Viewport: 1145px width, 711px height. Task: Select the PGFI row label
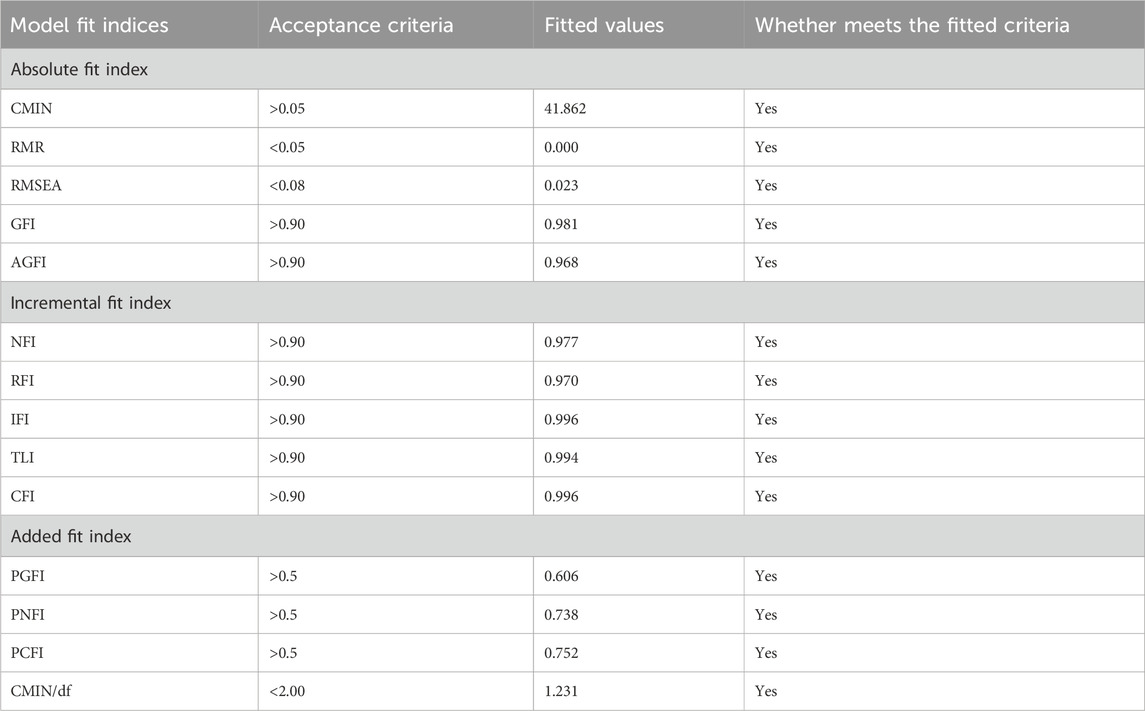pos(28,576)
